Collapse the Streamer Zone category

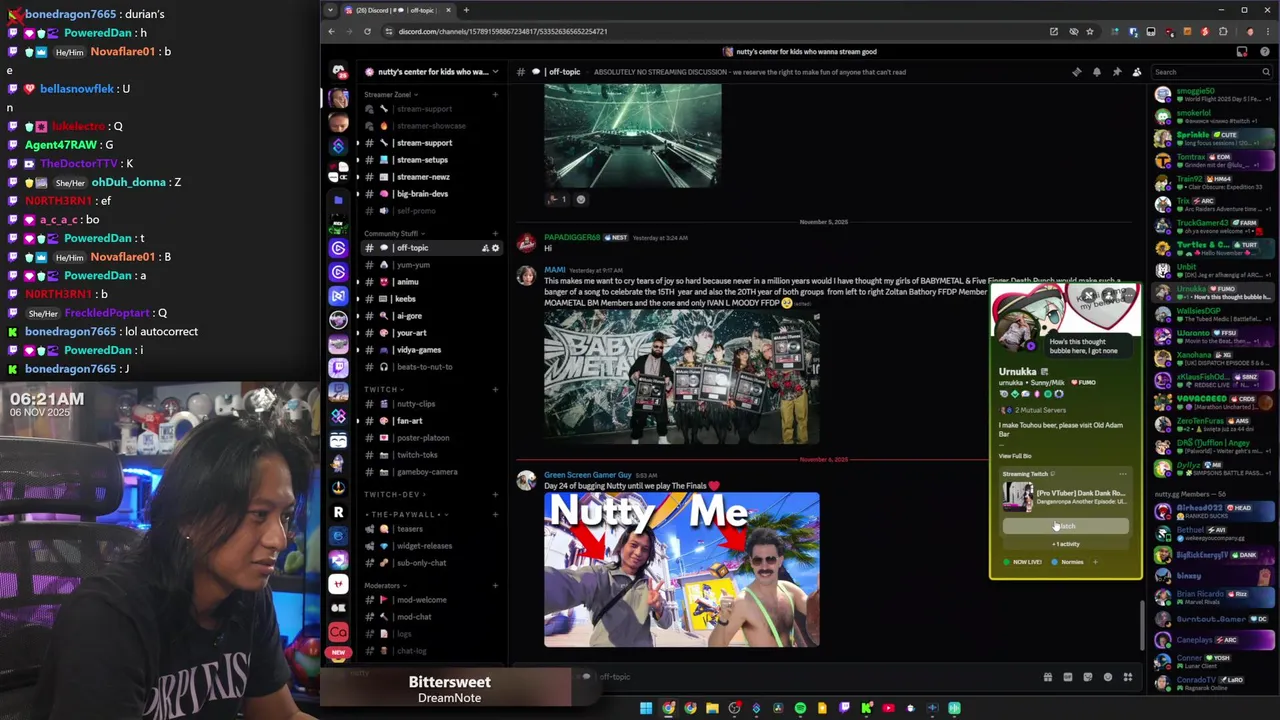click(x=390, y=95)
